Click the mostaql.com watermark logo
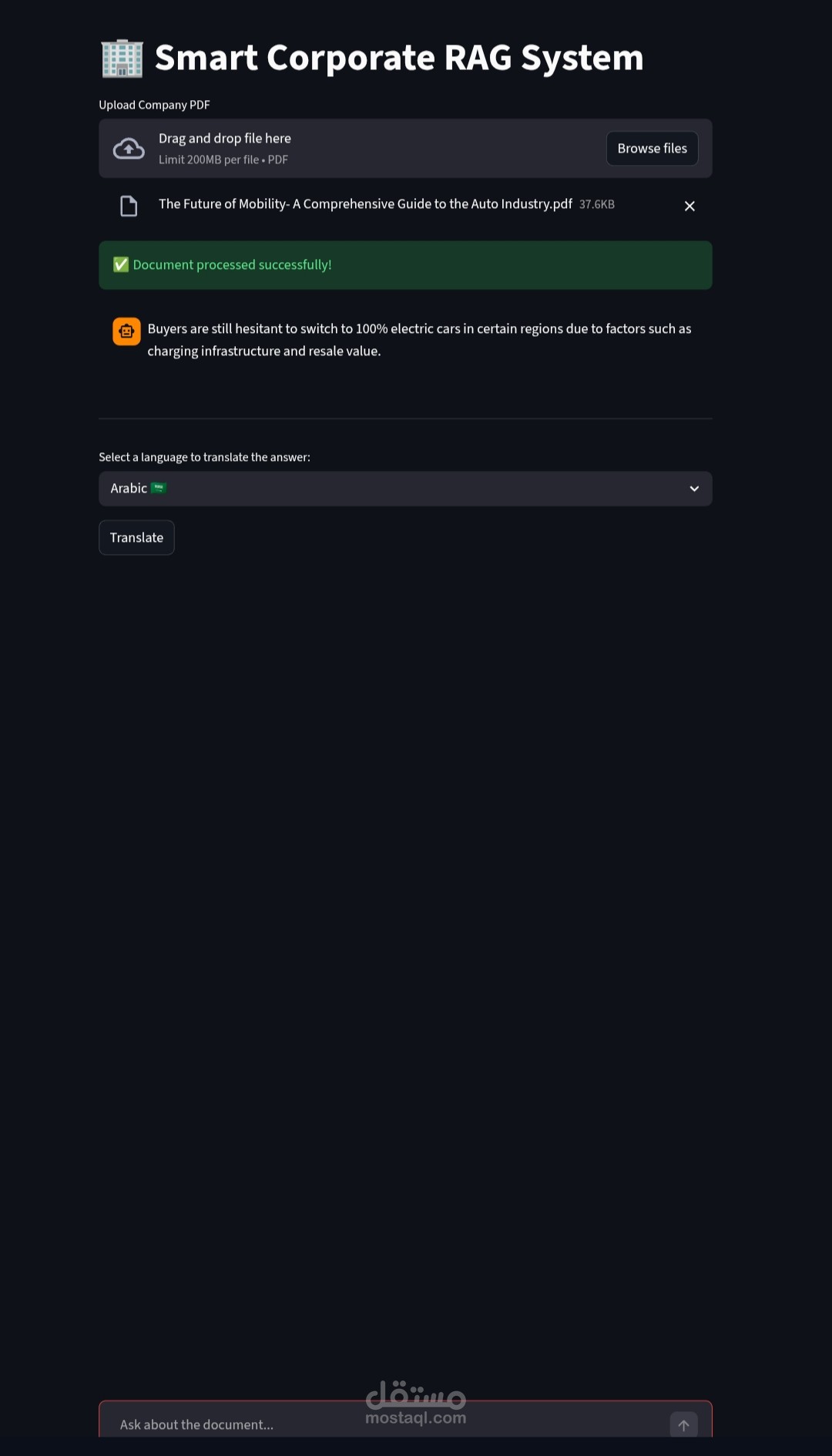The width and height of the screenshot is (832, 1456). (x=416, y=1403)
